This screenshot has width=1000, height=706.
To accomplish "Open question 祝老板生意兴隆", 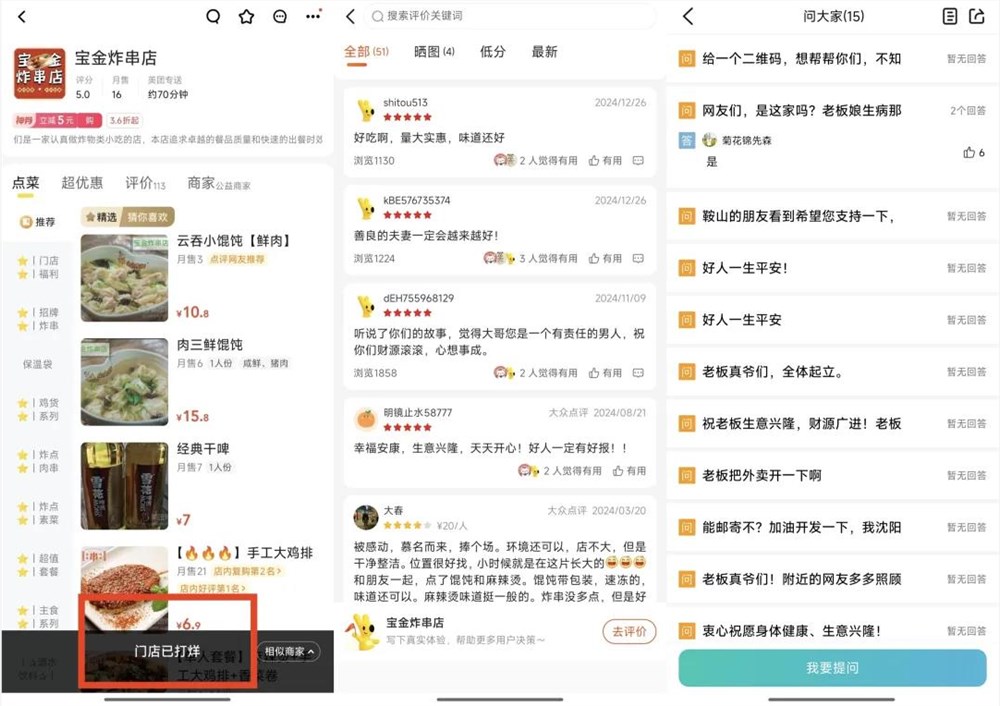I will pos(832,423).
